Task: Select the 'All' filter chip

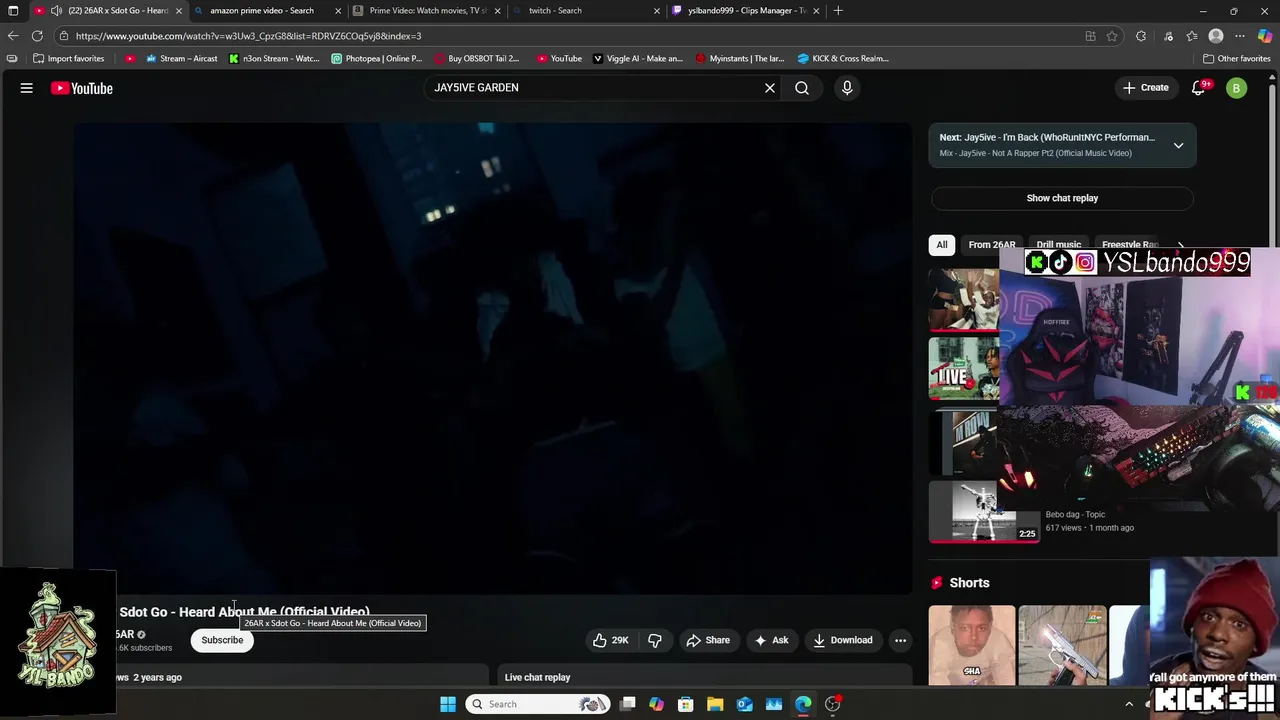Action: tap(942, 245)
